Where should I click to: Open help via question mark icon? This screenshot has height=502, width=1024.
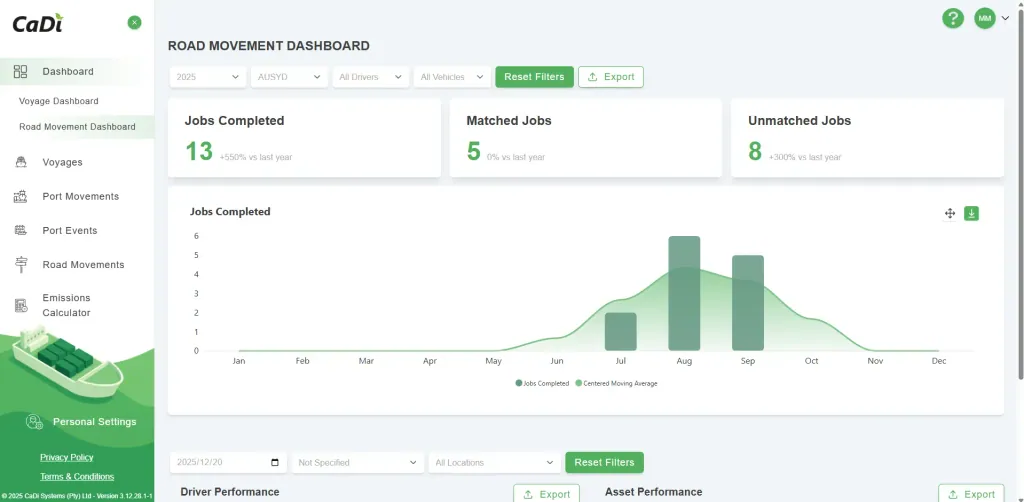[x=953, y=18]
